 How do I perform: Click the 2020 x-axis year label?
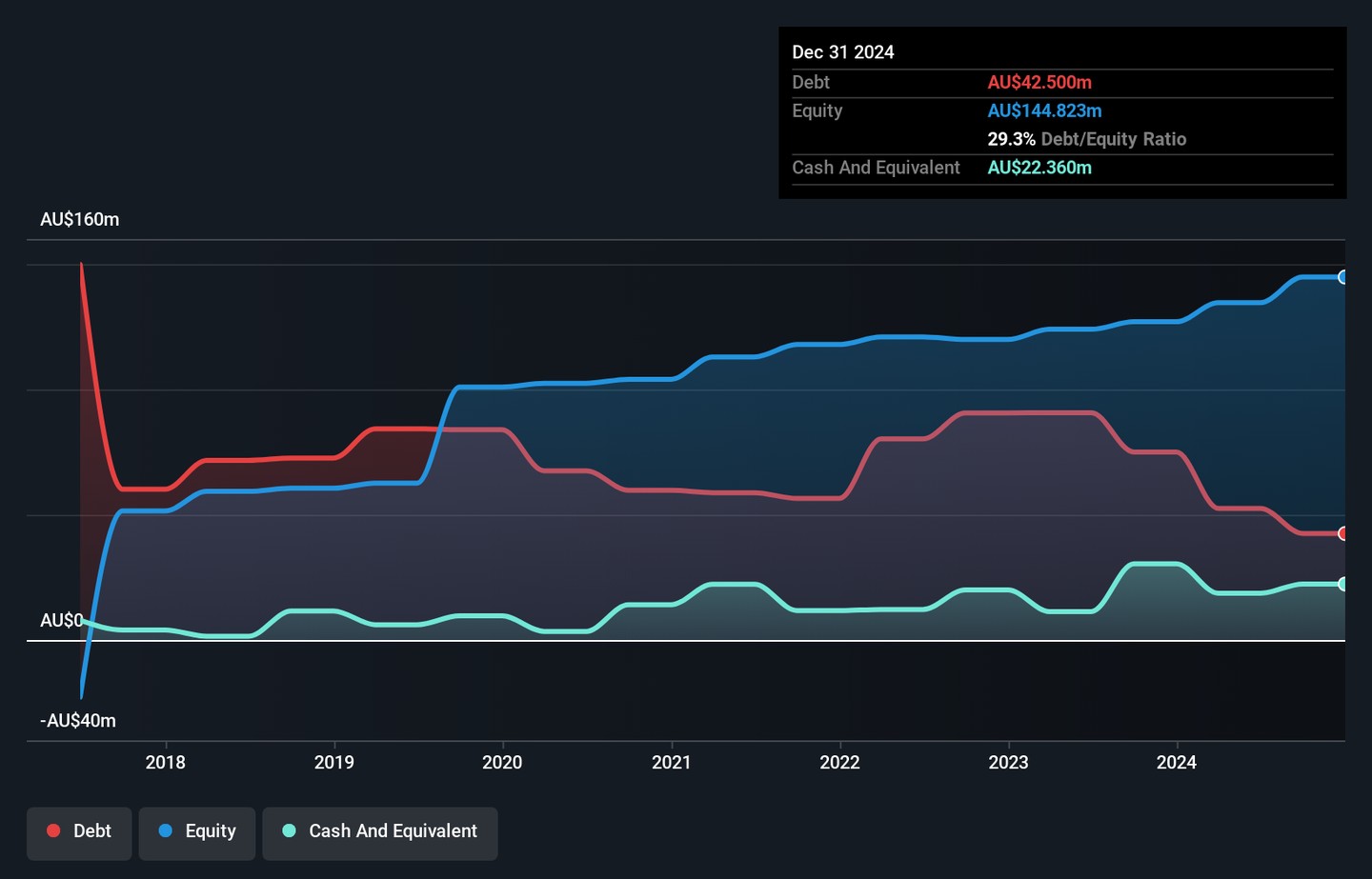pyautogui.click(x=502, y=762)
